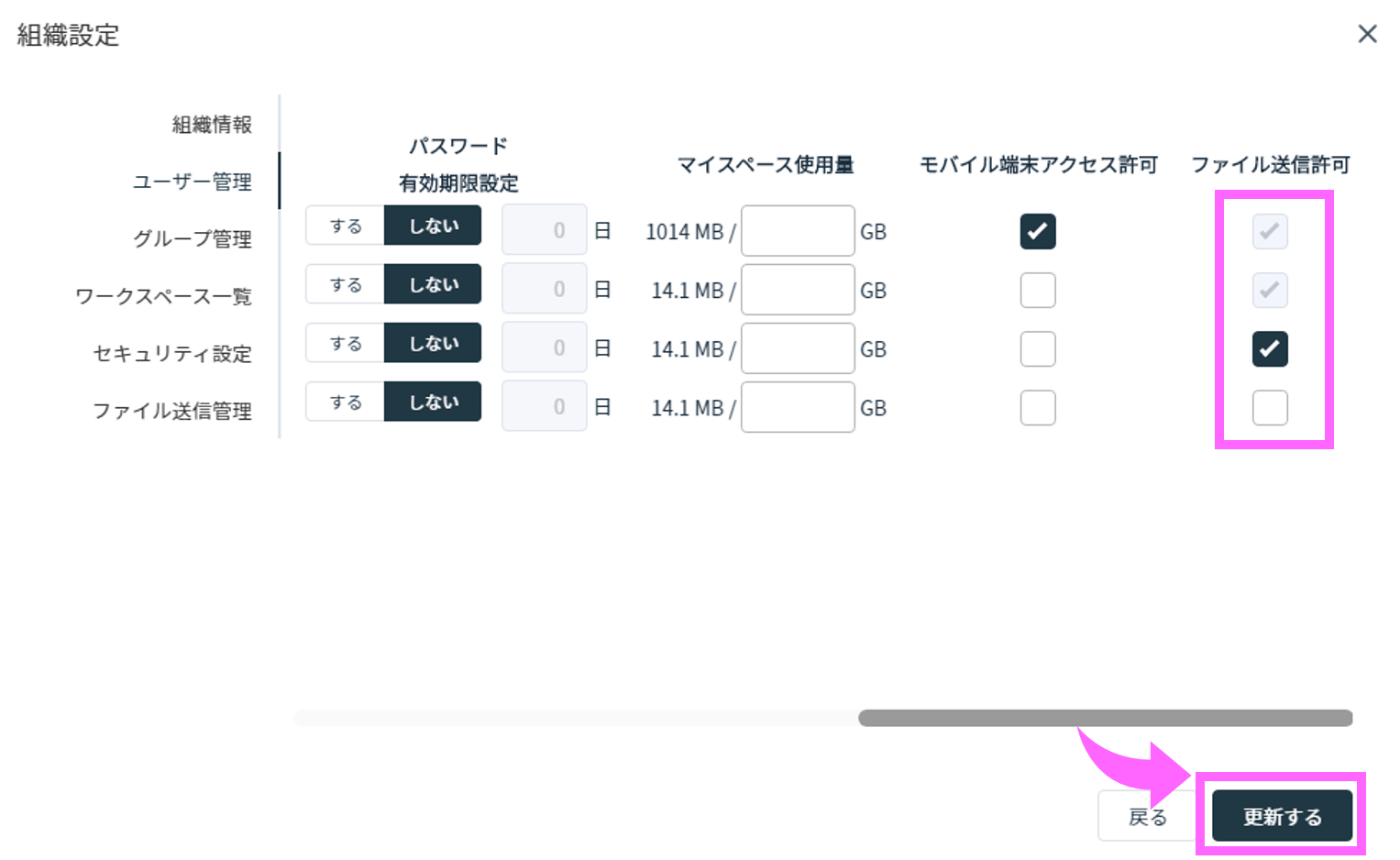The width and height of the screenshot is (1400, 860).
Task: Close the 組織設定 dialog
Action: (x=1367, y=34)
